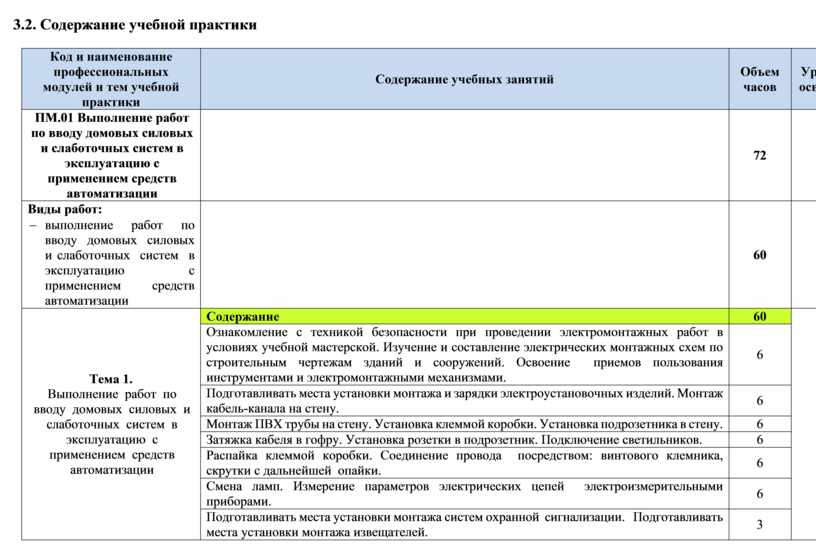Select the "Распайка клеммной коробки" row
This screenshot has height=554, width=816.
(x=464, y=462)
